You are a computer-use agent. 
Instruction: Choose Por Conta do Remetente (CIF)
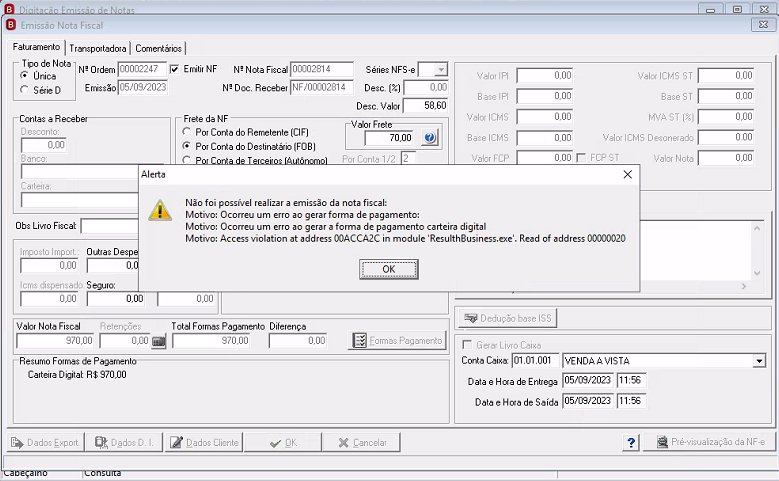click(x=187, y=132)
